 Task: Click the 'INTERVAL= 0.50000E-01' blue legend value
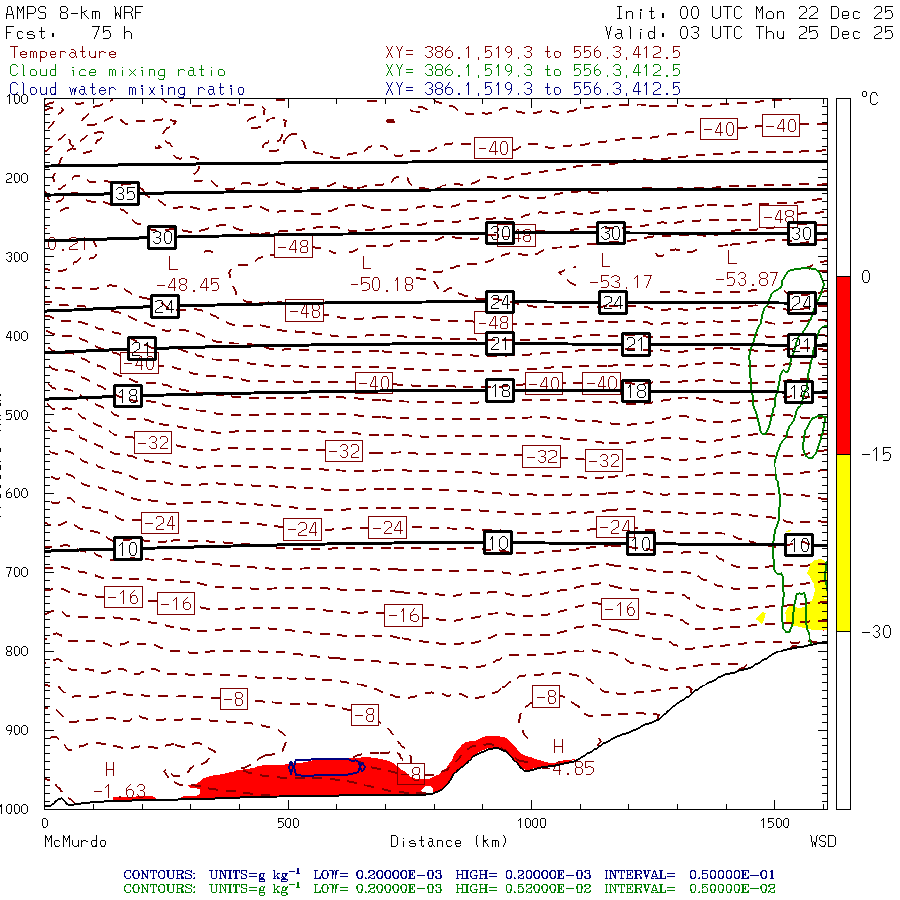689,875
